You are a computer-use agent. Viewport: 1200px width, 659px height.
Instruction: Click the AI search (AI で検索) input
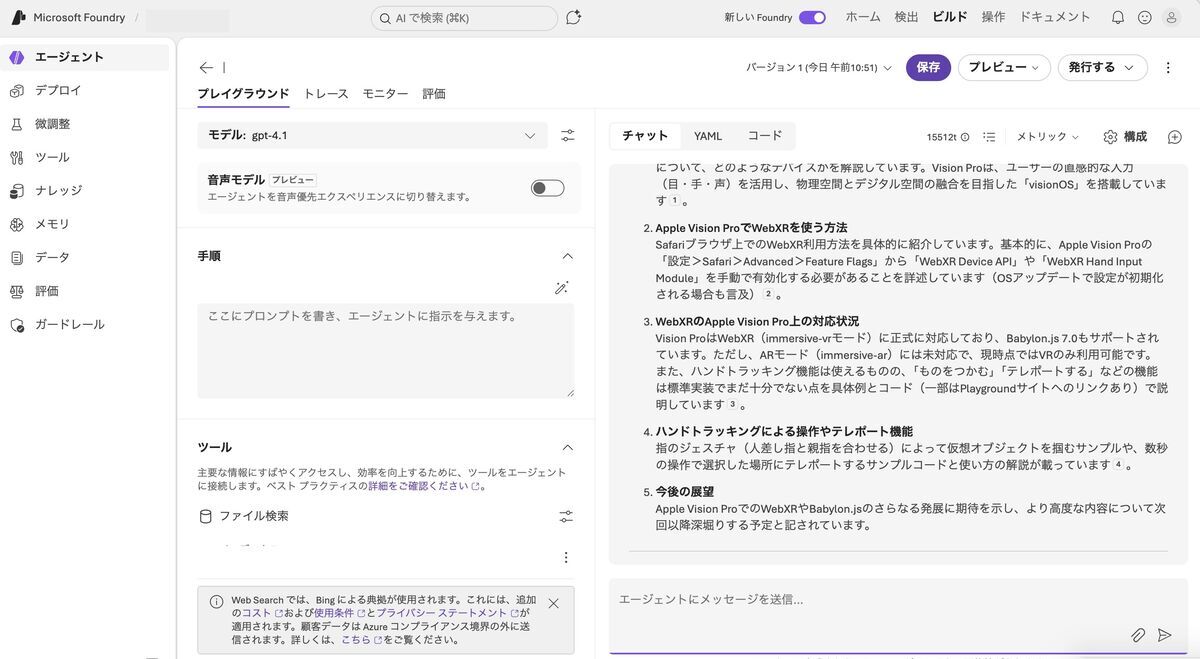point(464,18)
